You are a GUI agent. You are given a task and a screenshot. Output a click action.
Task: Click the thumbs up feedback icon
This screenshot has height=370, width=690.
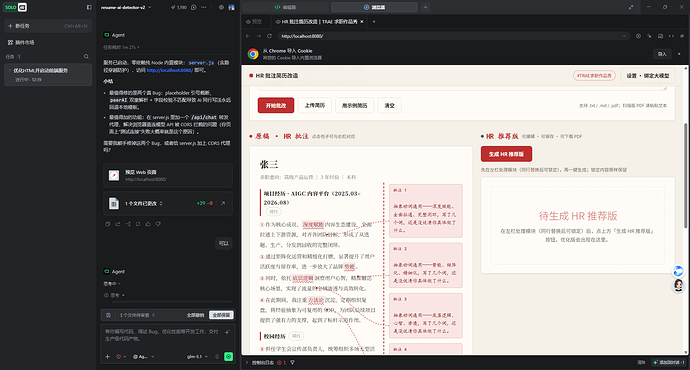click(x=148, y=224)
